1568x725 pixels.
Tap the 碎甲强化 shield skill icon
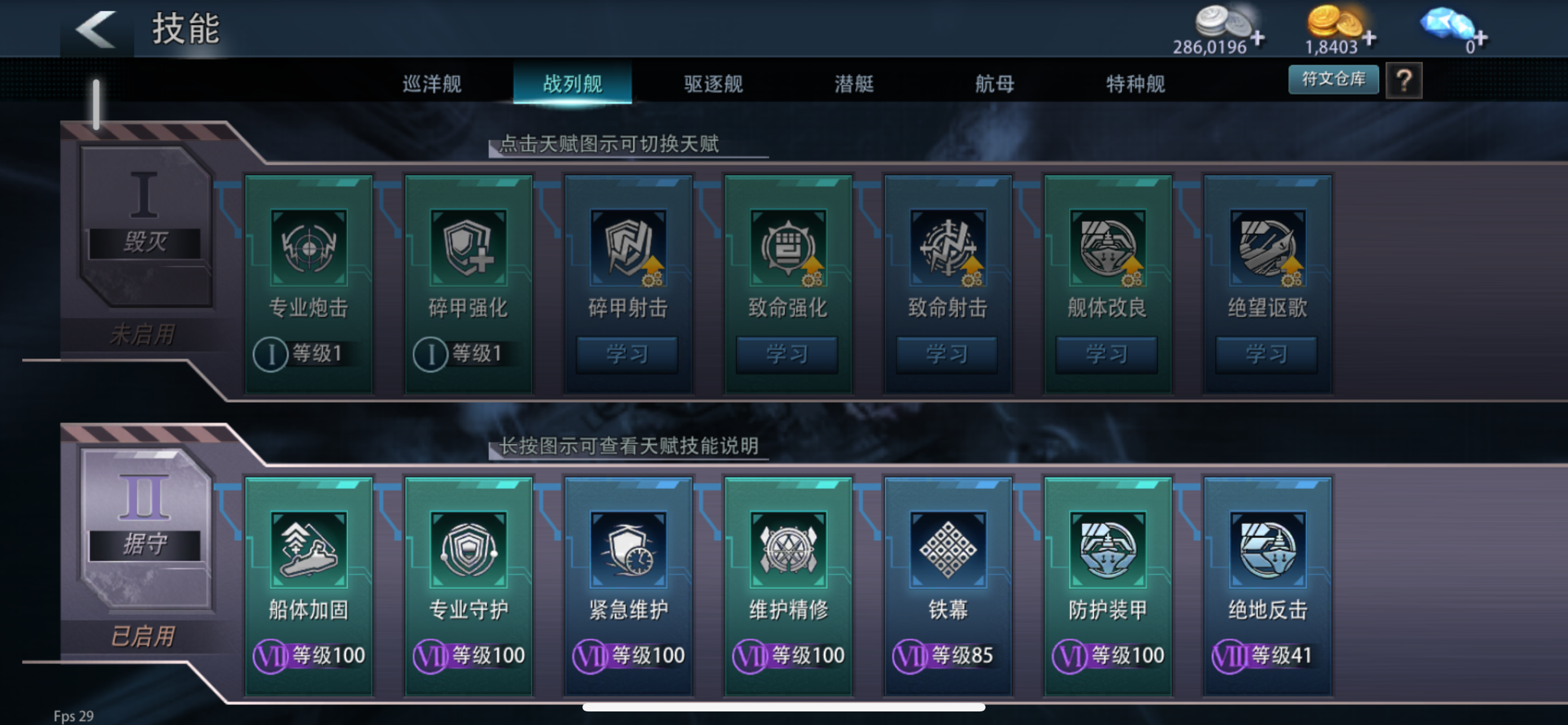click(468, 248)
